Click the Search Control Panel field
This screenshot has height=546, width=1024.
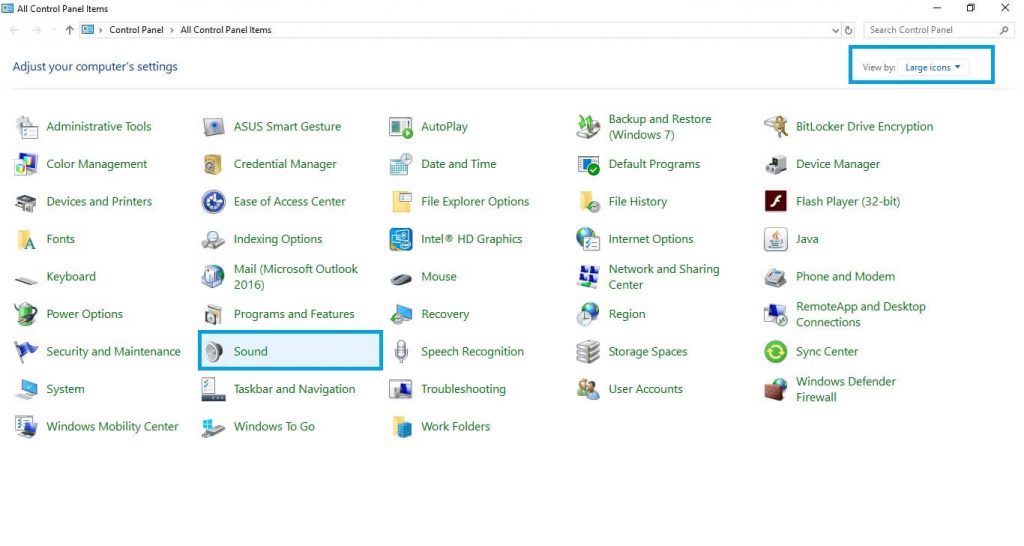938,30
